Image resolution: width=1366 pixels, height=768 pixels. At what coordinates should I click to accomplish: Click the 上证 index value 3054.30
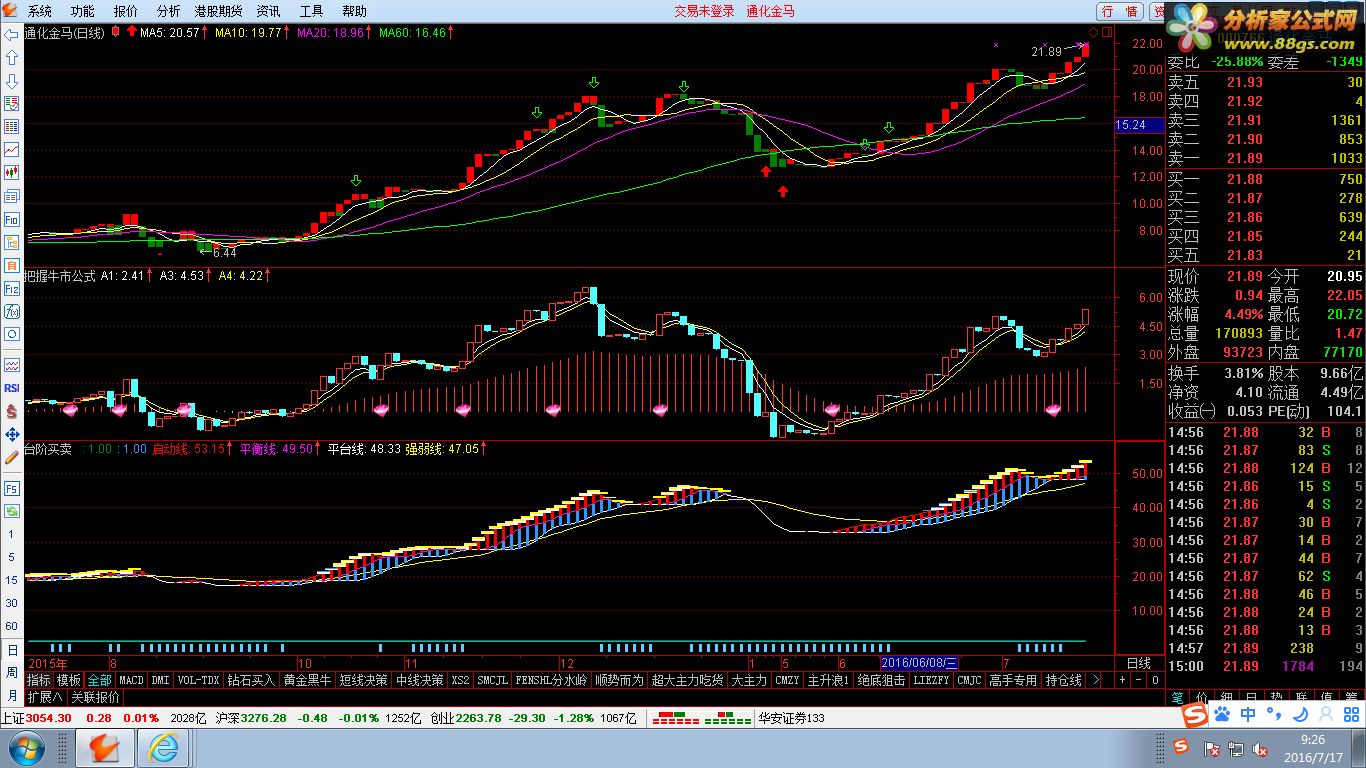pyautogui.click(x=49, y=718)
